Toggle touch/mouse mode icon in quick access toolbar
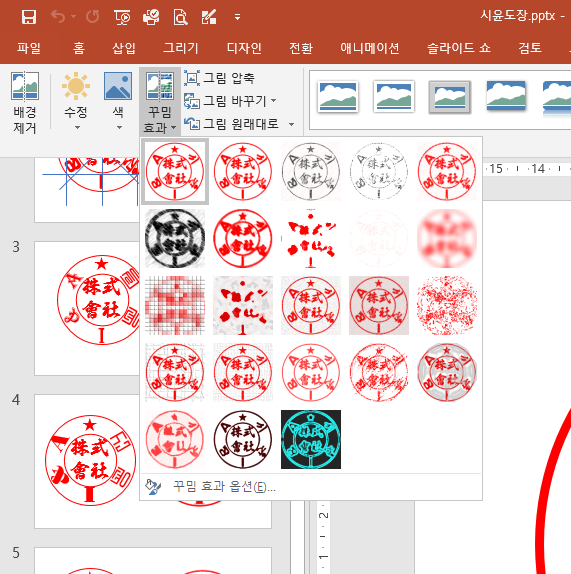The height and width of the screenshot is (574, 571). pos(209,17)
